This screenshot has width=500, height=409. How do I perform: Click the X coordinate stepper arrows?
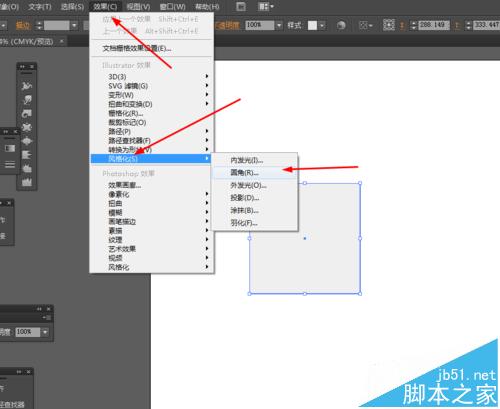click(413, 25)
